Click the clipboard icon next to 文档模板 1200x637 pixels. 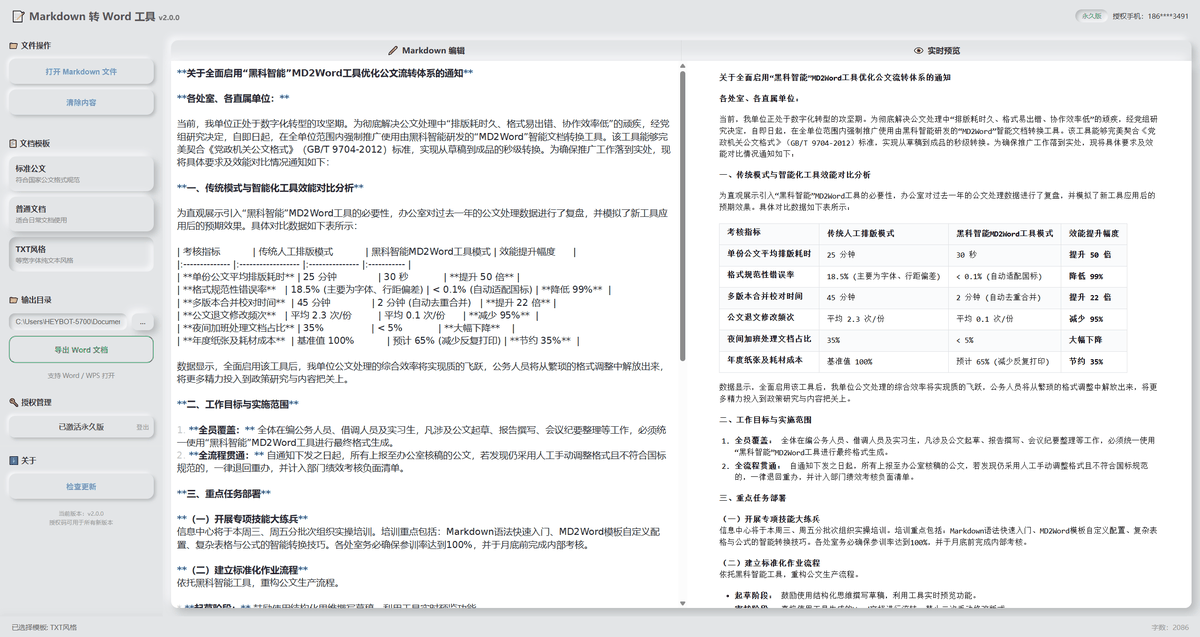pyautogui.click(x=13, y=144)
